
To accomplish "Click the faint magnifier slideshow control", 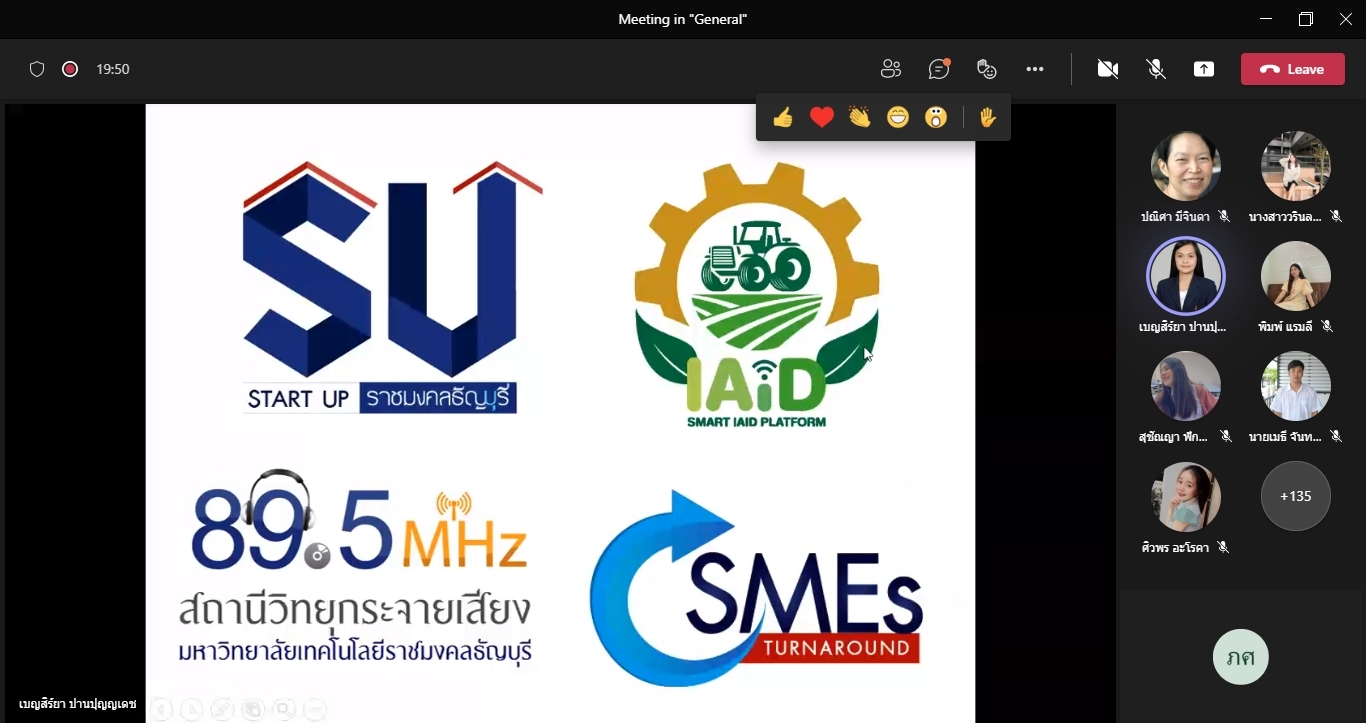I will click(x=284, y=709).
